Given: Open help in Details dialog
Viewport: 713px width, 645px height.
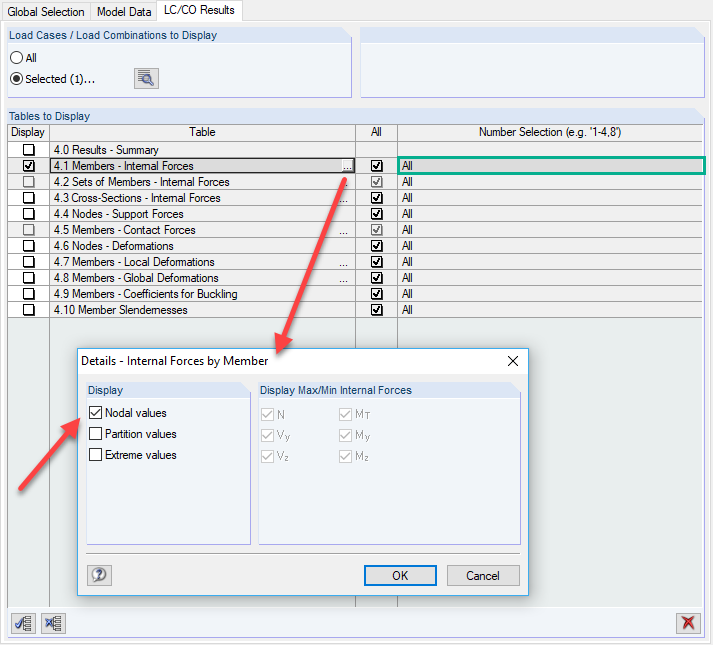Looking at the screenshot, I should [99, 575].
